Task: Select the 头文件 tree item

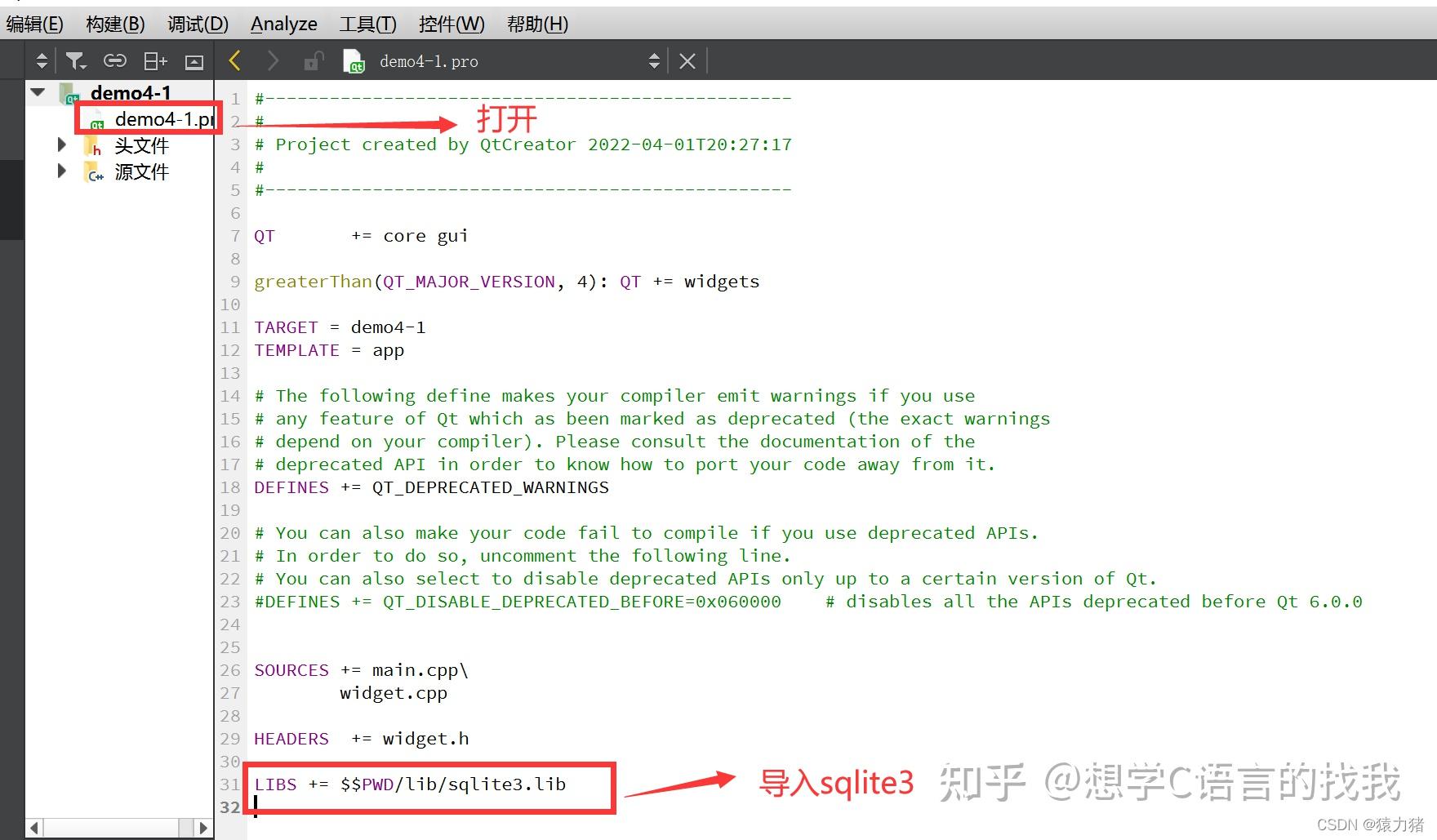Action: tap(141, 145)
